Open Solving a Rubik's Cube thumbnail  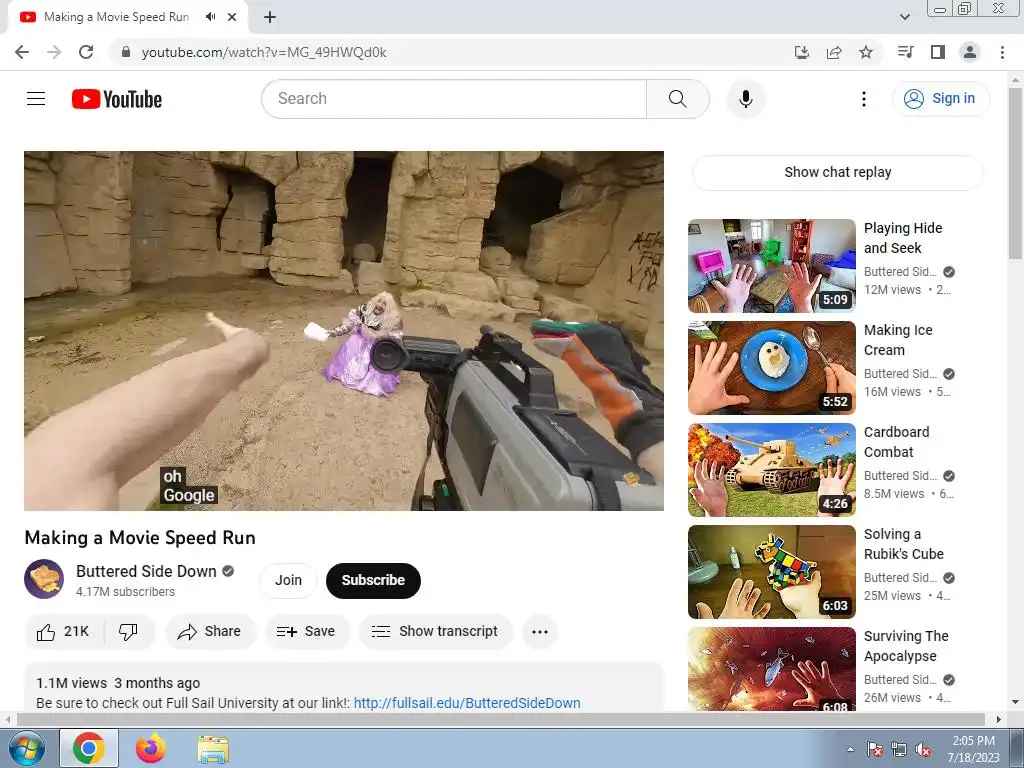(x=772, y=571)
